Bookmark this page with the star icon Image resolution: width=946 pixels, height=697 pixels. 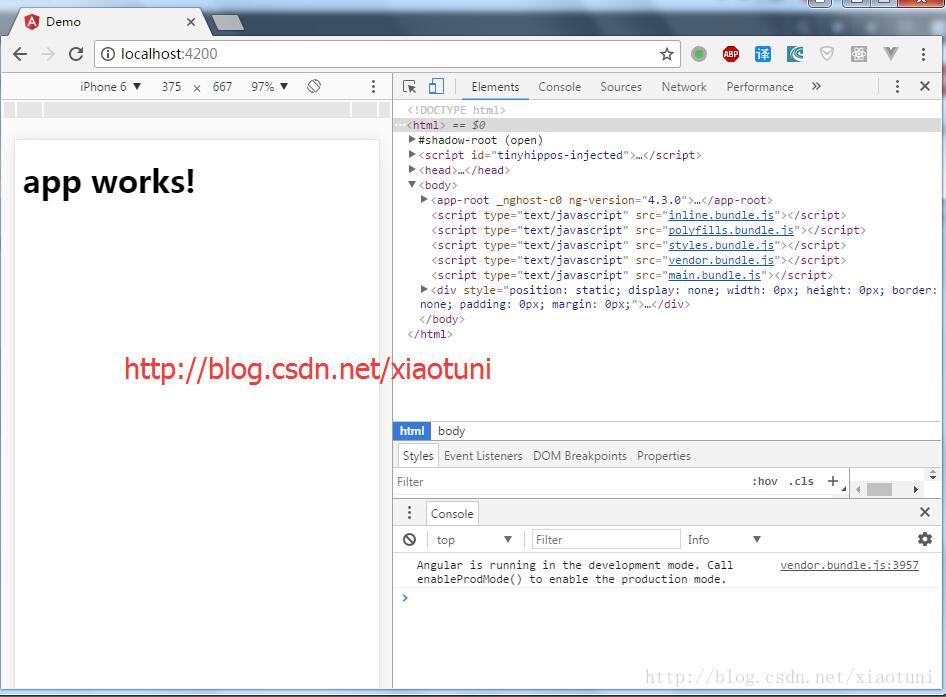click(x=667, y=54)
